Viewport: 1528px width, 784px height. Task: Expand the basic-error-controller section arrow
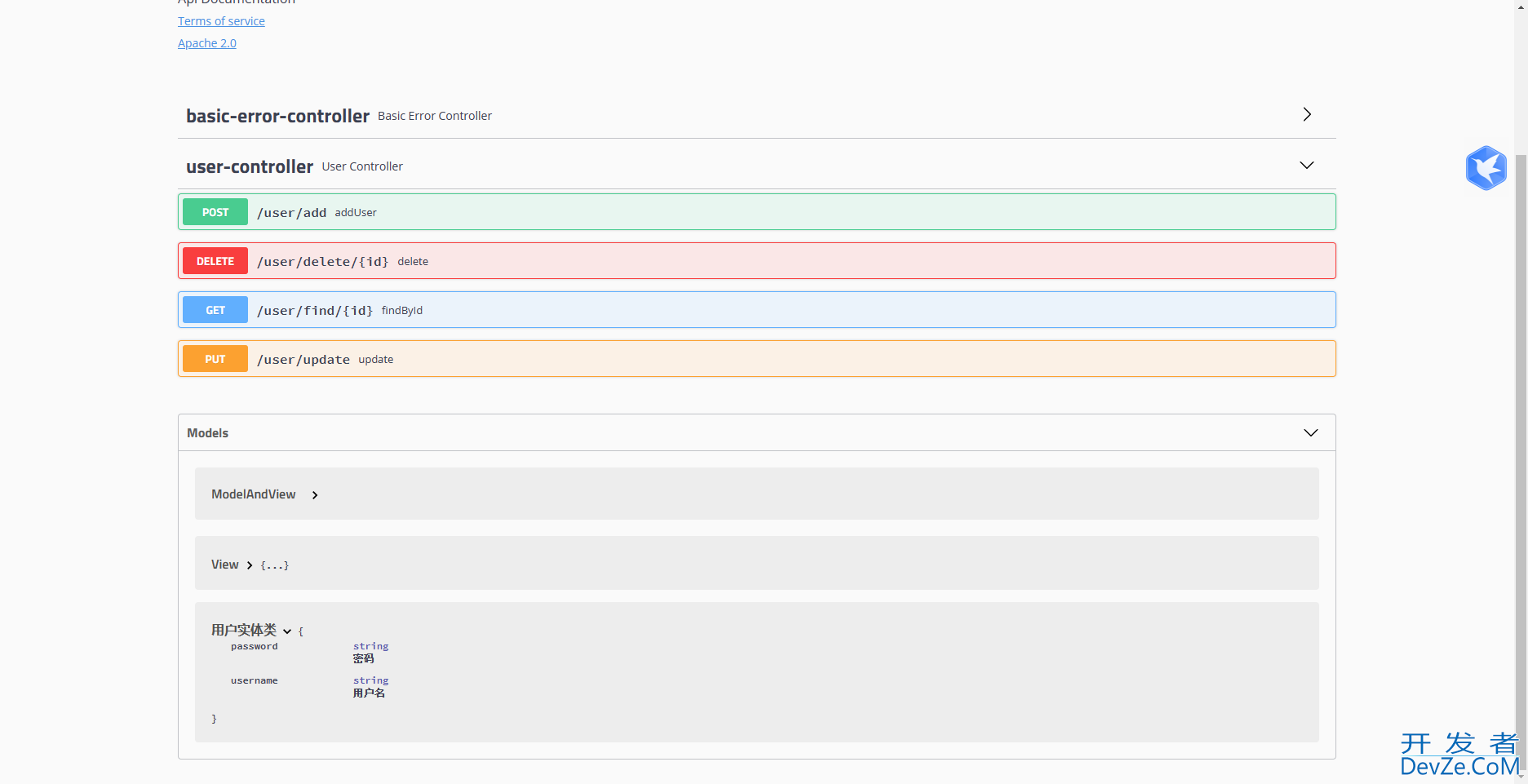(1307, 114)
